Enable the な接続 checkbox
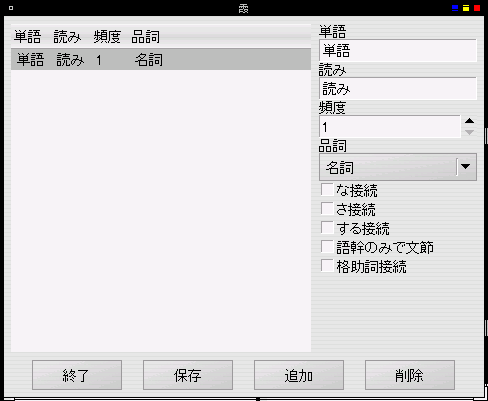The image size is (488, 401). [x=327, y=190]
